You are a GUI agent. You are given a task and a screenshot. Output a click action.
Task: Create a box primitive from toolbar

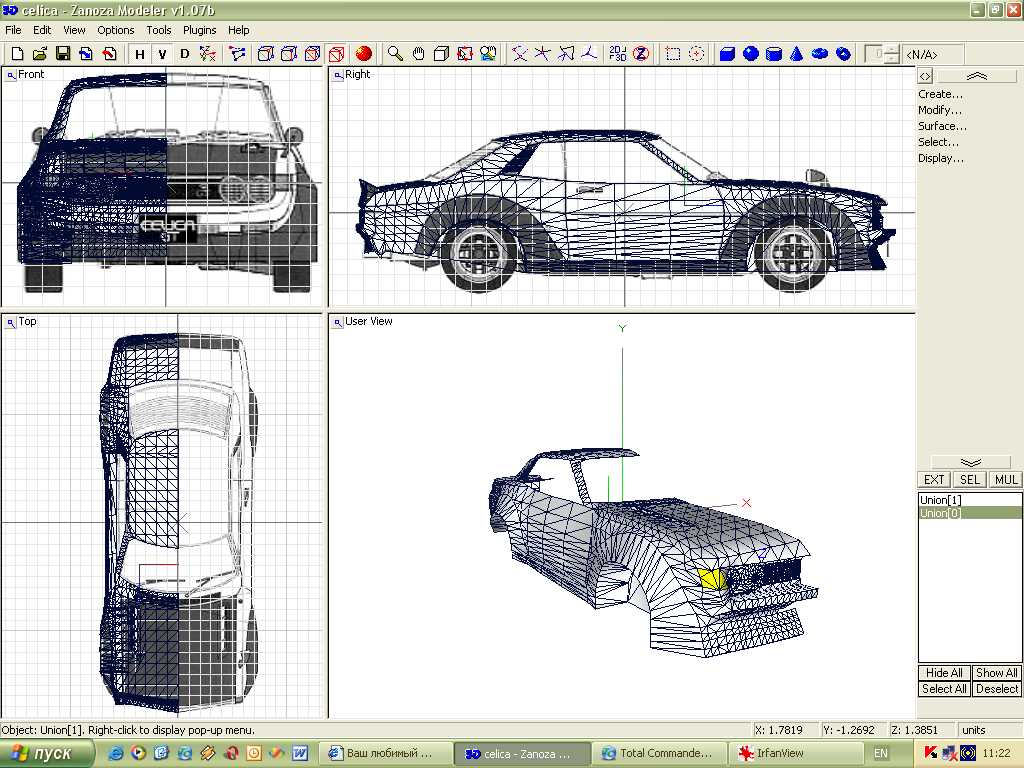(728, 54)
